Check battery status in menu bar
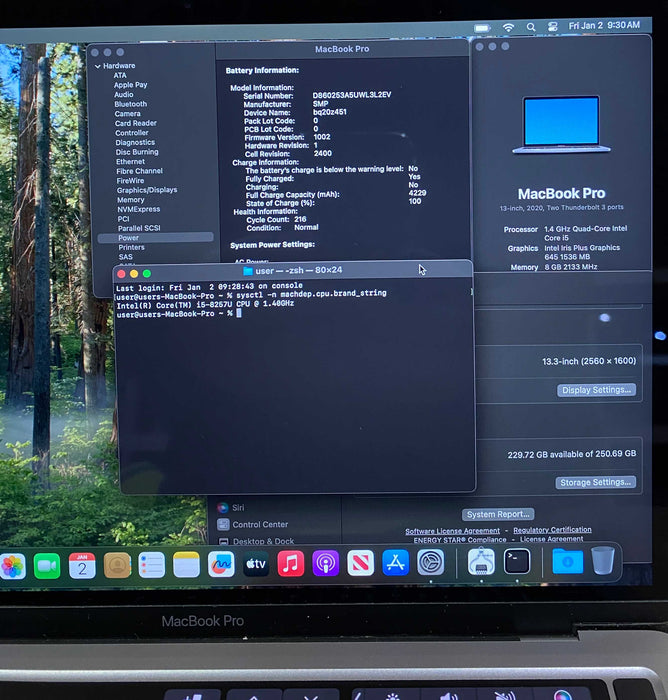The image size is (668, 700). coord(482,28)
